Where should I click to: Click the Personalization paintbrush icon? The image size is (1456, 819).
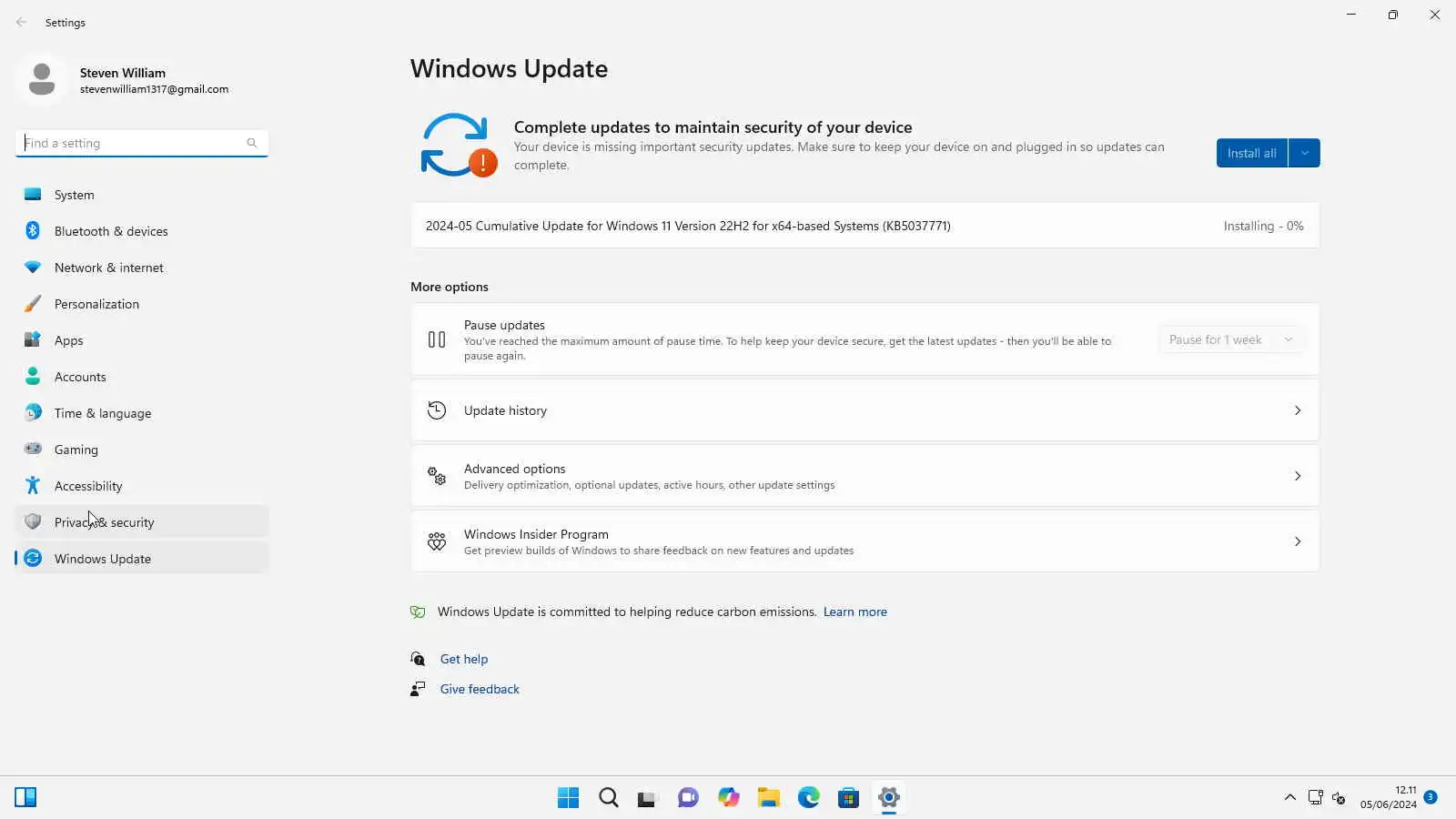(x=33, y=304)
